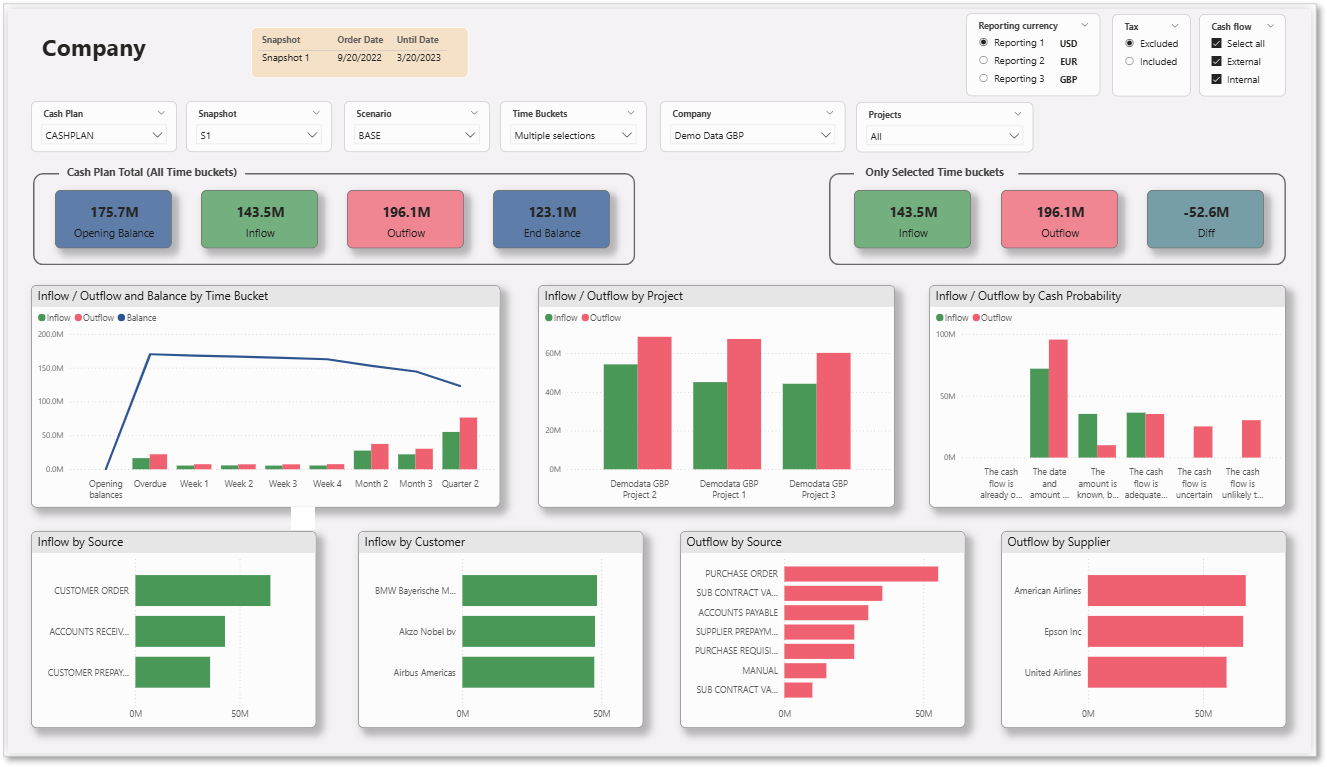The image size is (1327, 767).
Task: Click the Opening Balance 175.7M card
Action: (x=113, y=219)
